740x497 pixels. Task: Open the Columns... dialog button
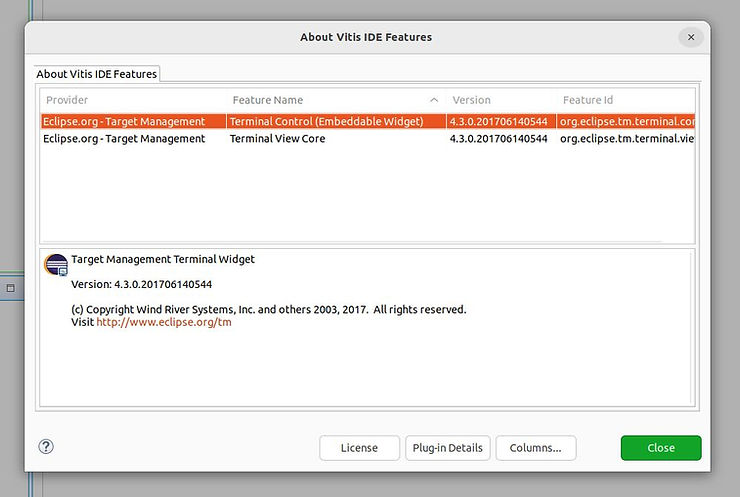click(x=536, y=447)
